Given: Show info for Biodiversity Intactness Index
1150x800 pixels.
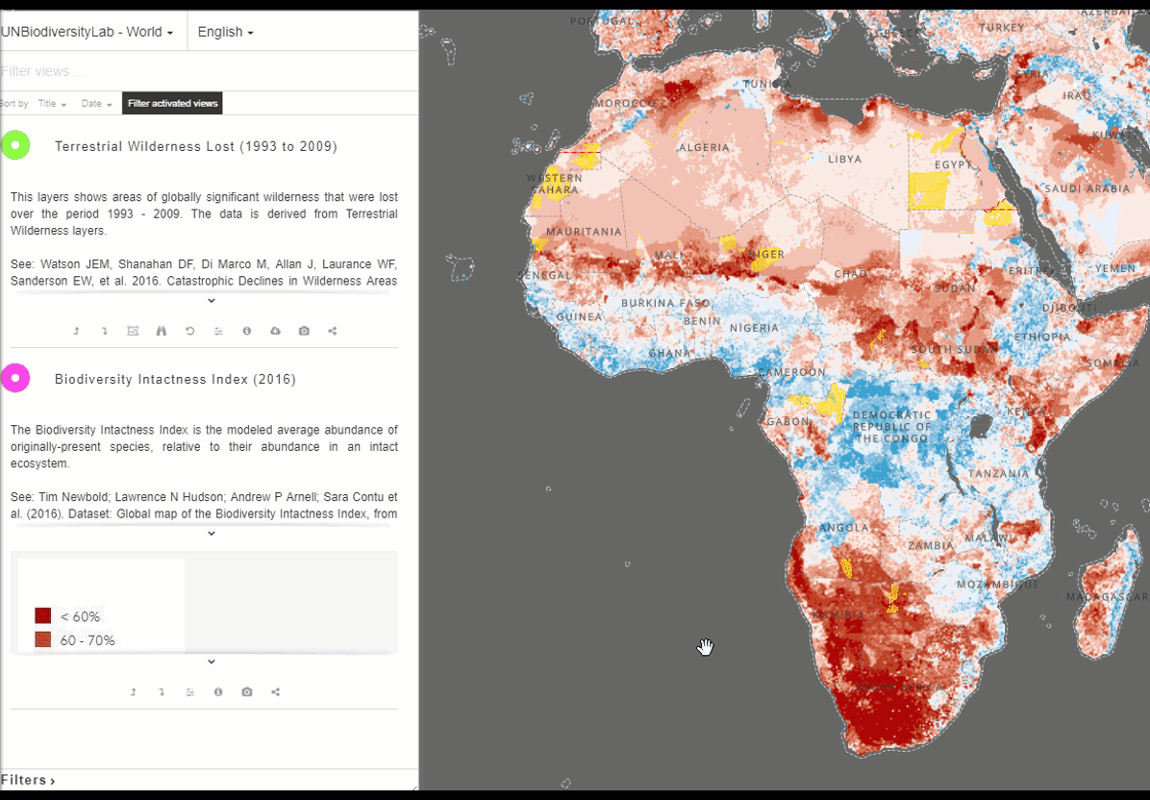Looking at the screenshot, I should (x=219, y=692).
